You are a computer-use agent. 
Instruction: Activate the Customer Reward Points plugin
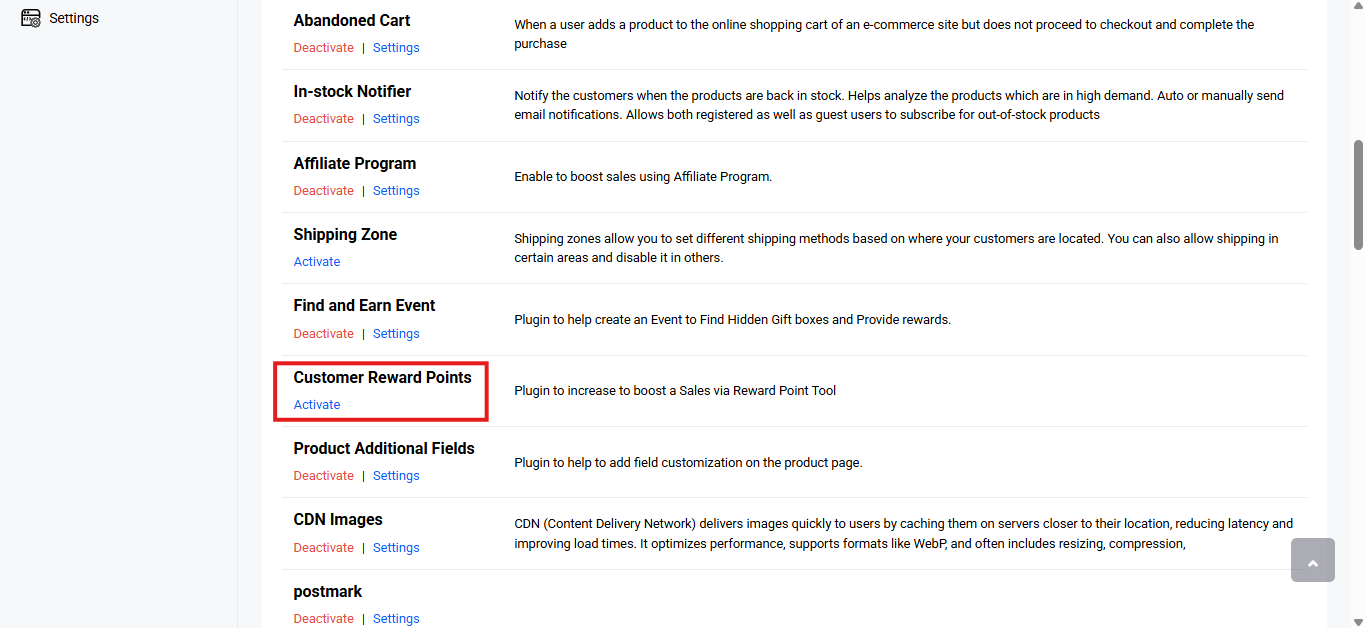317,405
